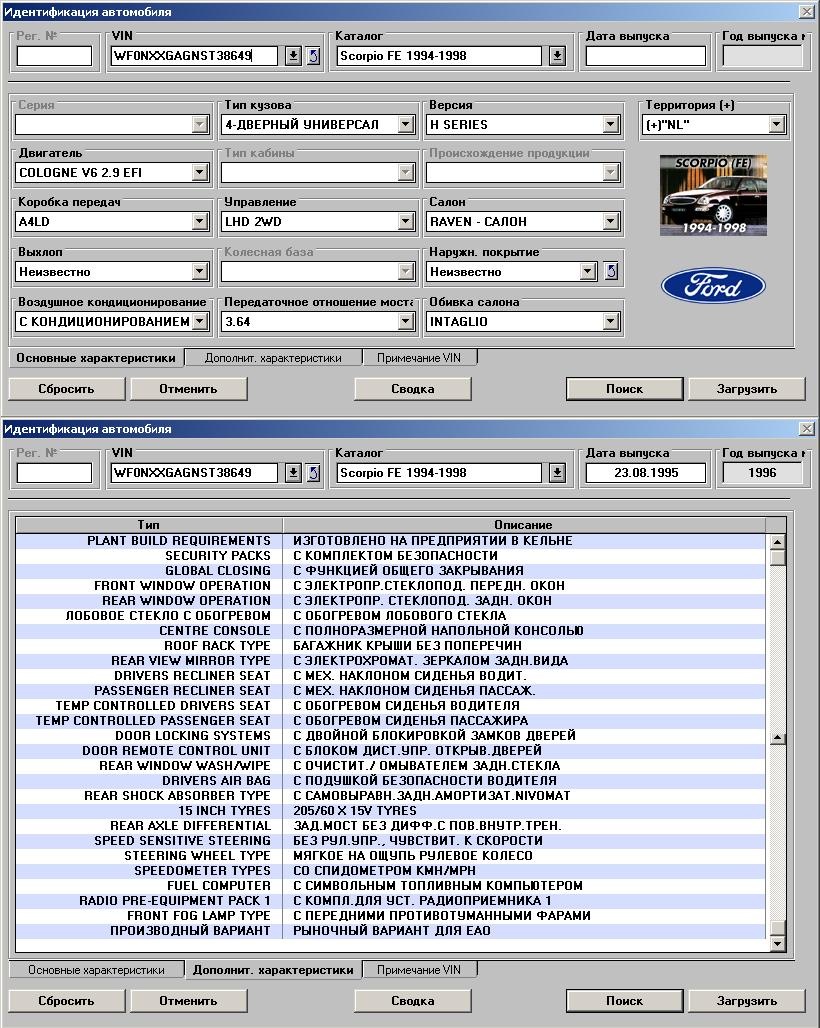Click Рег. № field in upper window

(x=54, y=56)
